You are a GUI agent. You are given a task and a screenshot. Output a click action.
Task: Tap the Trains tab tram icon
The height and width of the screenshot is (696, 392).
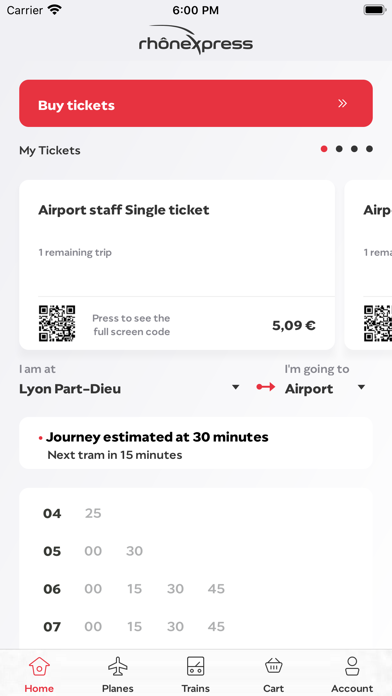[x=195, y=666]
